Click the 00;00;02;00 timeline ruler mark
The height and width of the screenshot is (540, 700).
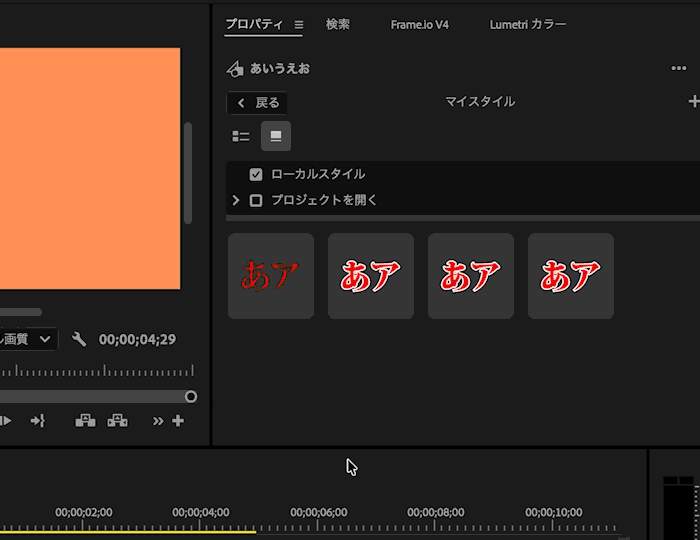click(83, 512)
